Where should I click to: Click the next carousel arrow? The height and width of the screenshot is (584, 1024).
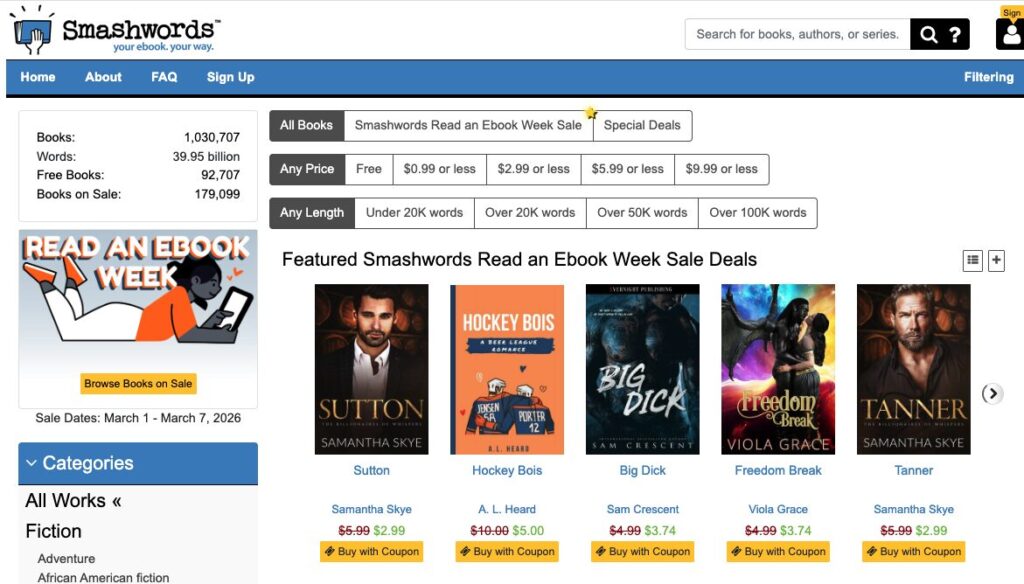991,393
